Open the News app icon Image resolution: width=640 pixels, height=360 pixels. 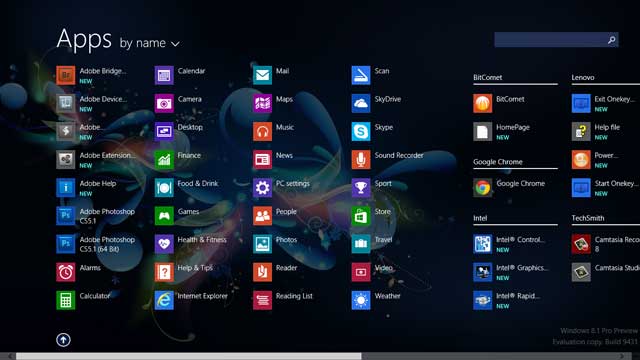[x=262, y=160]
